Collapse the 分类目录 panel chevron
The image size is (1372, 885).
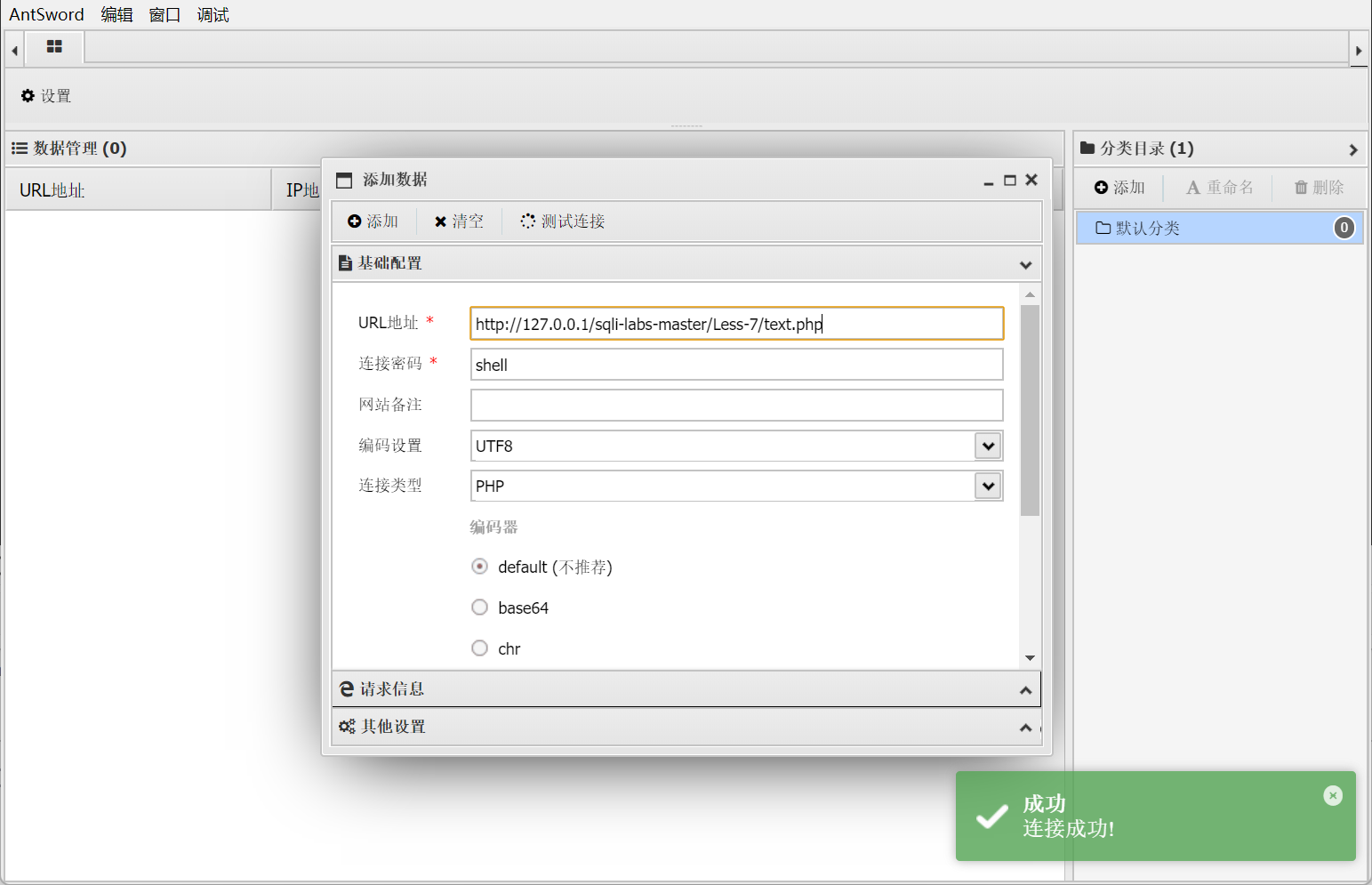point(1352,149)
